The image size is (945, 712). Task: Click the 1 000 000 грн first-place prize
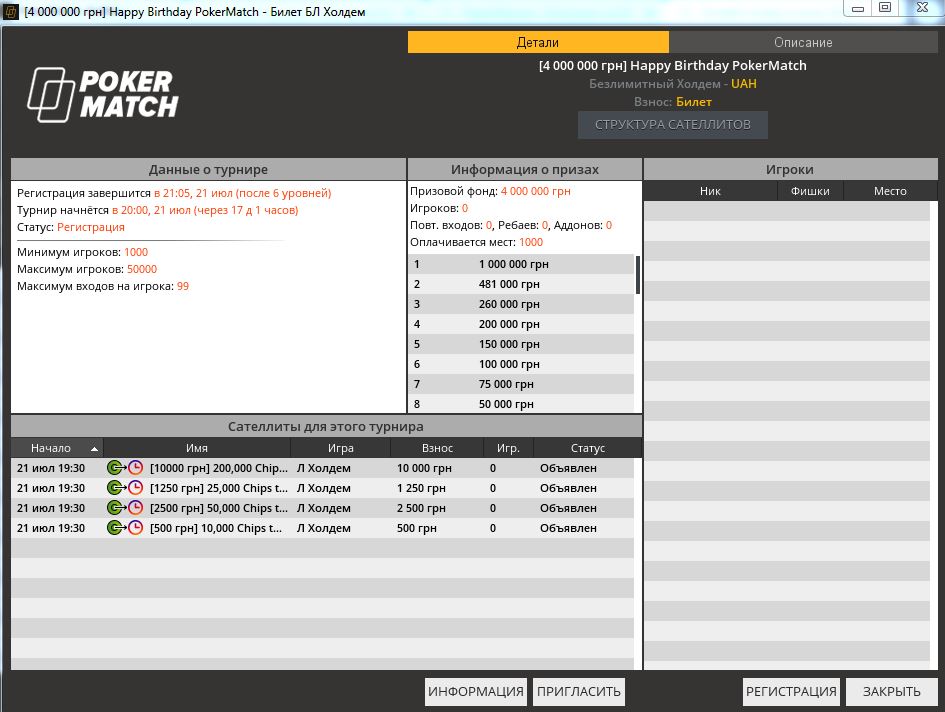click(521, 264)
